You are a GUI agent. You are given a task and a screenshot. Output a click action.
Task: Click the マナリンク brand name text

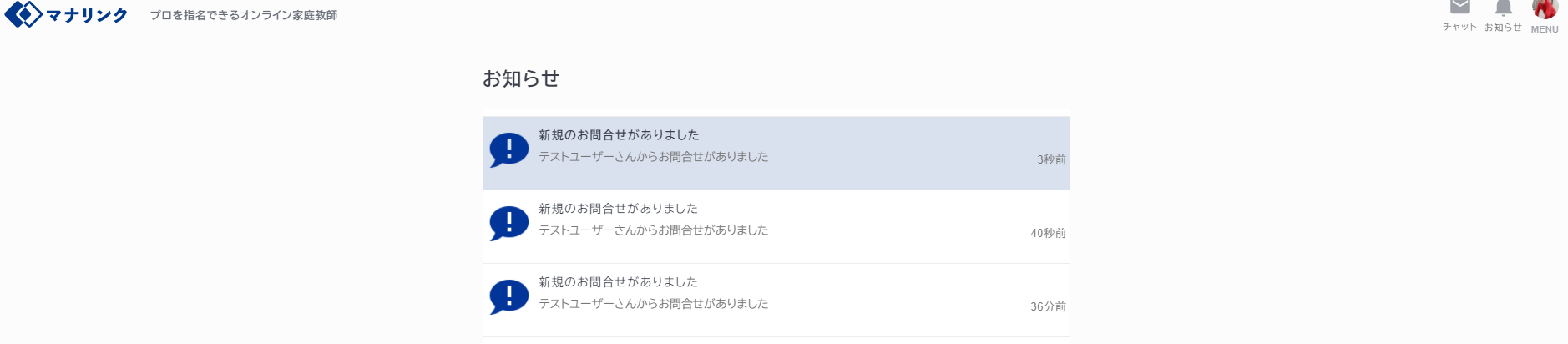tap(87, 15)
